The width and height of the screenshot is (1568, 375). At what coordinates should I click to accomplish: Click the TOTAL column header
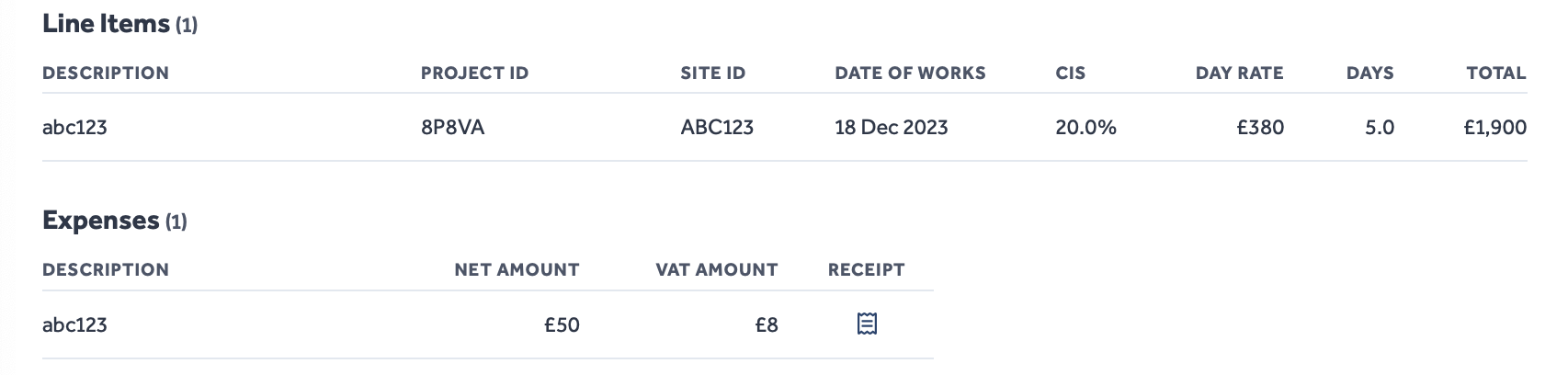1496,74
